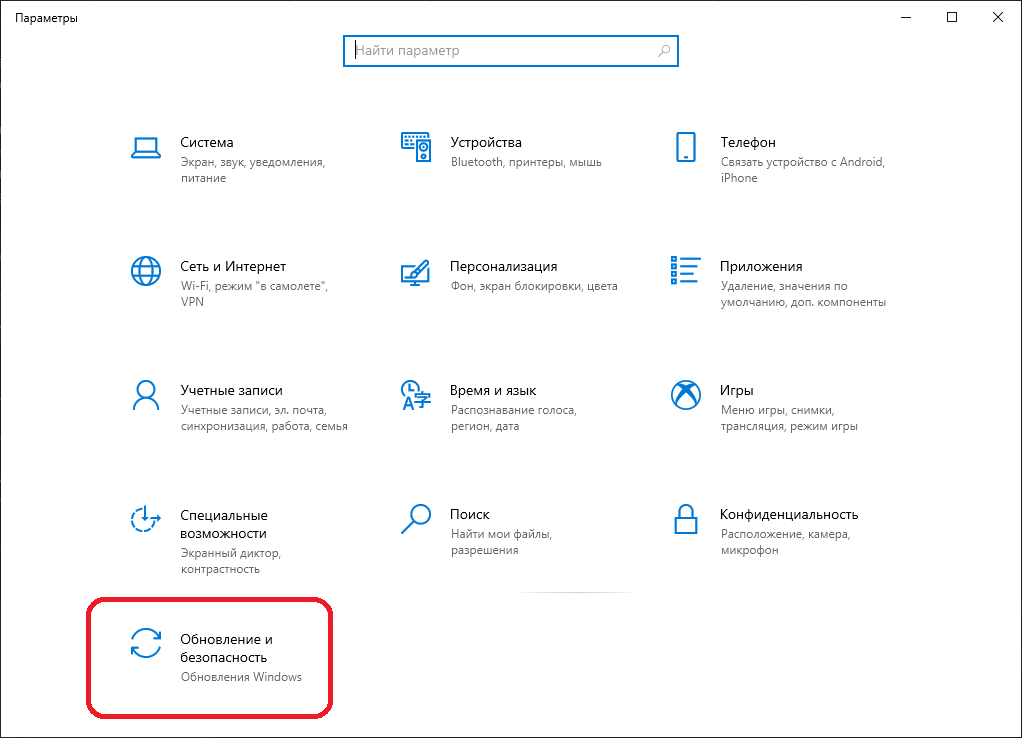The height and width of the screenshot is (738, 1022).
Task: Click the Обновления Windows subtitle text
Action: point(241,677)
